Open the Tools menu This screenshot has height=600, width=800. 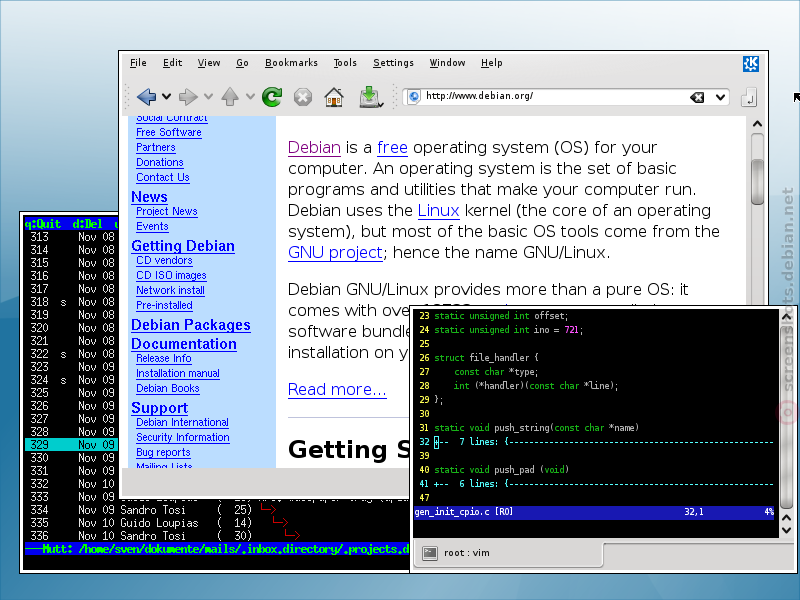(x=345, y=63)
